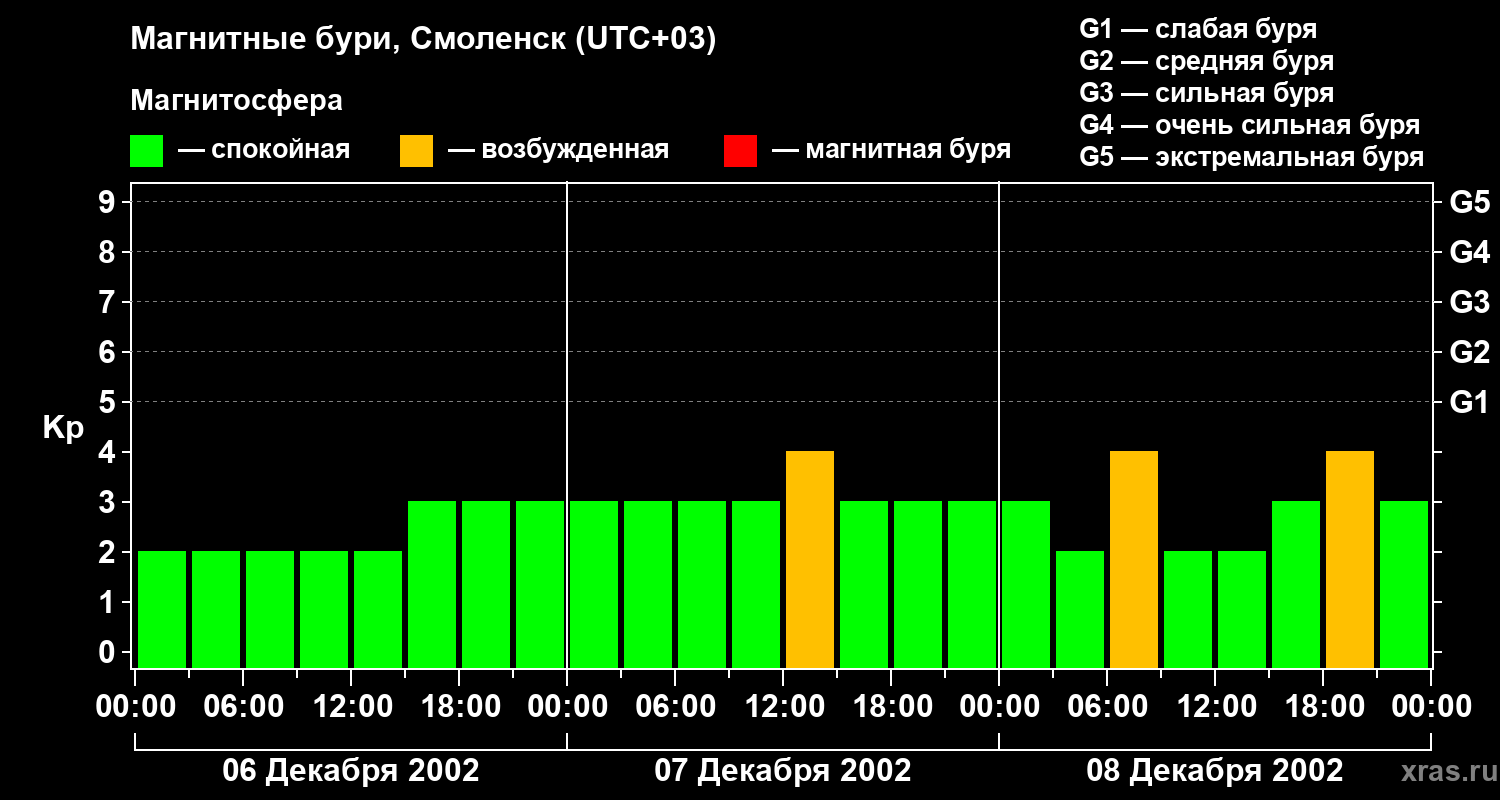Image resolution: width=1500 pixels, height=800 pixels.
Task: Click the '— магнитная буря' legend text
Action: click(x=892, y=151)
